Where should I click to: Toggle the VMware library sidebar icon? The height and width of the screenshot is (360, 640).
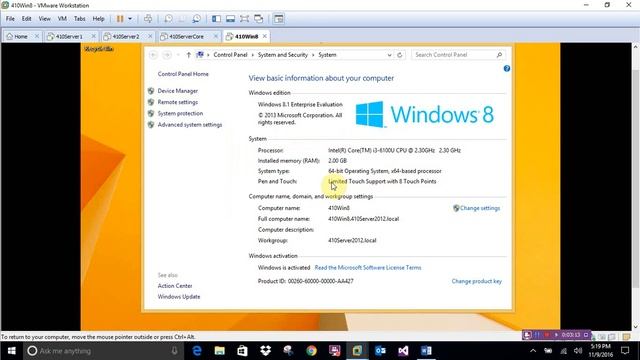(216, 19)
